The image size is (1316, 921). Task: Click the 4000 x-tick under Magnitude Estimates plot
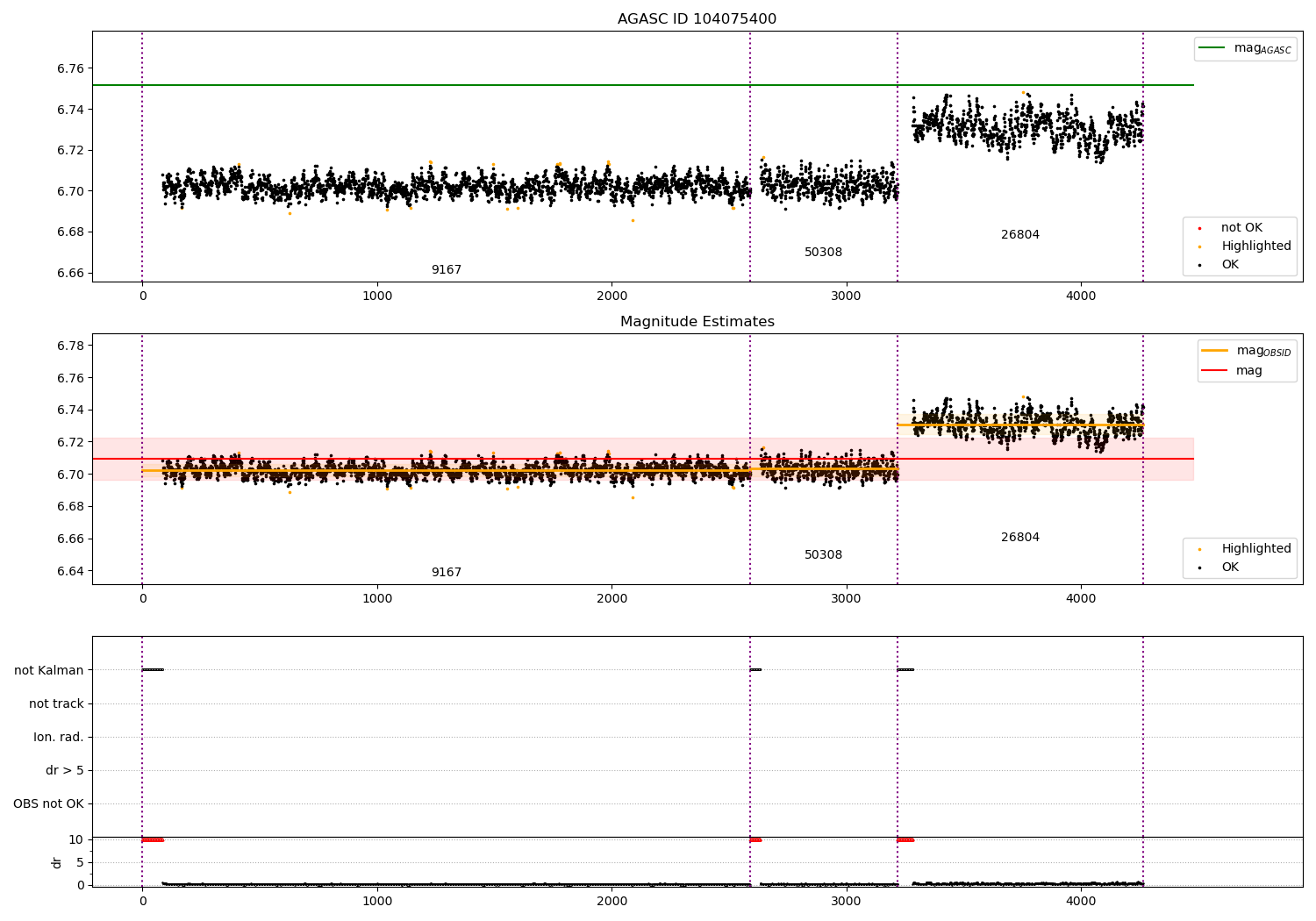[1081, 598]
